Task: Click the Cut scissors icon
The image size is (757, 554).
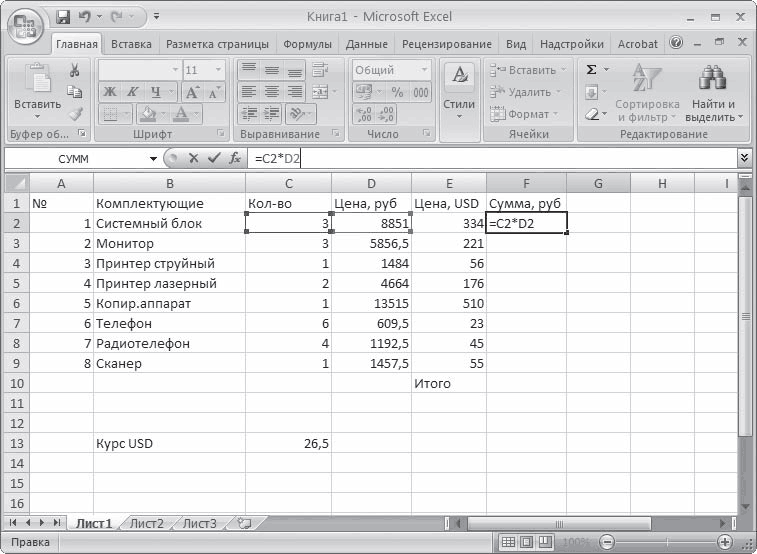Action: pyautogui.click(x=74, y=70)
